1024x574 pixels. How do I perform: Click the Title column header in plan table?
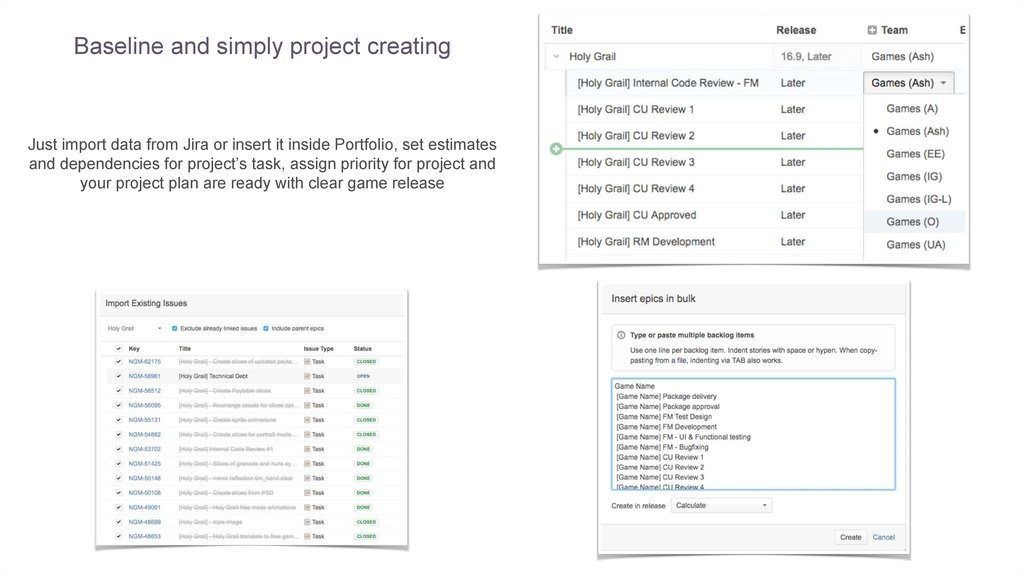(x=562, y=30)
